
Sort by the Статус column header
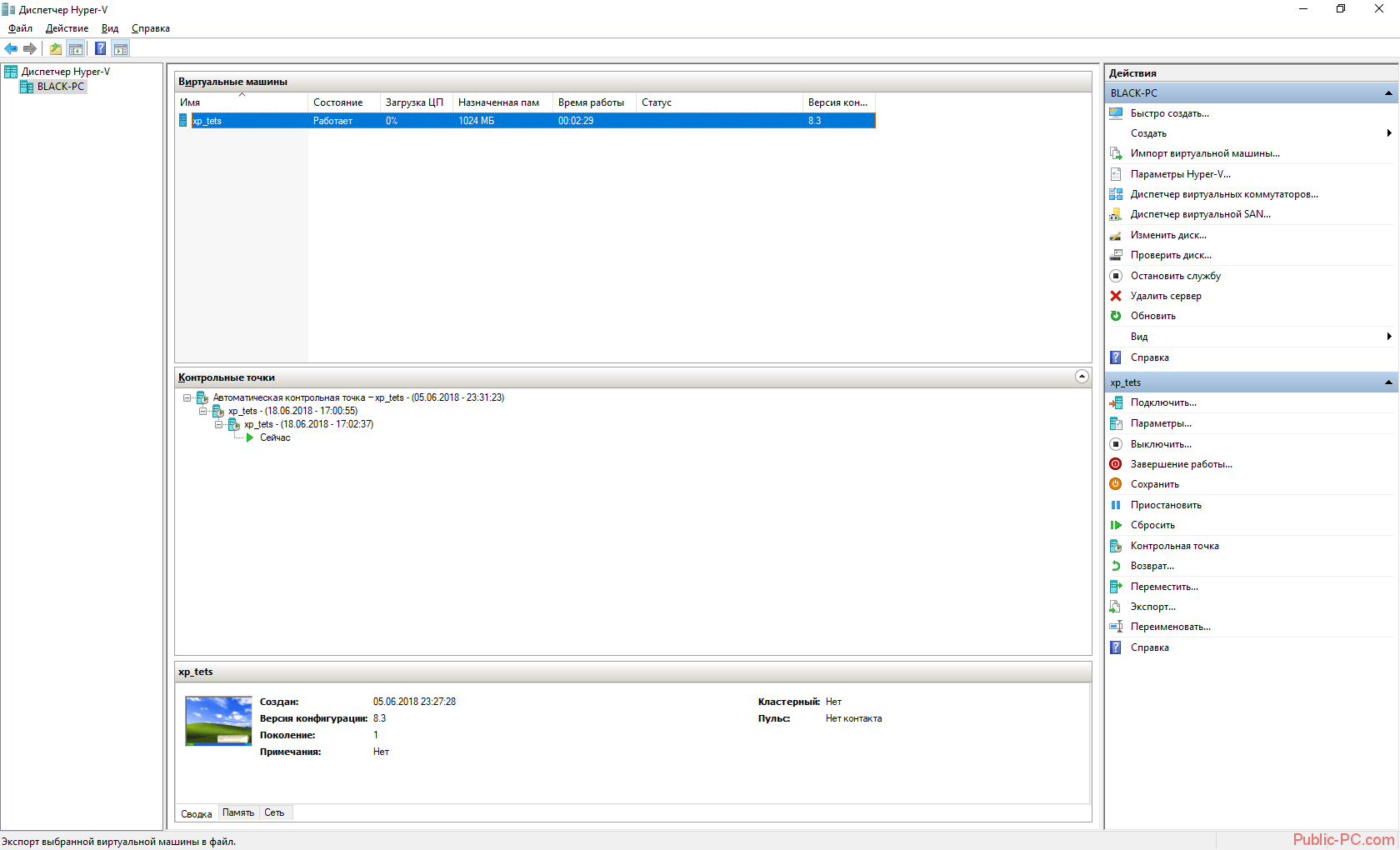[719, 102]
